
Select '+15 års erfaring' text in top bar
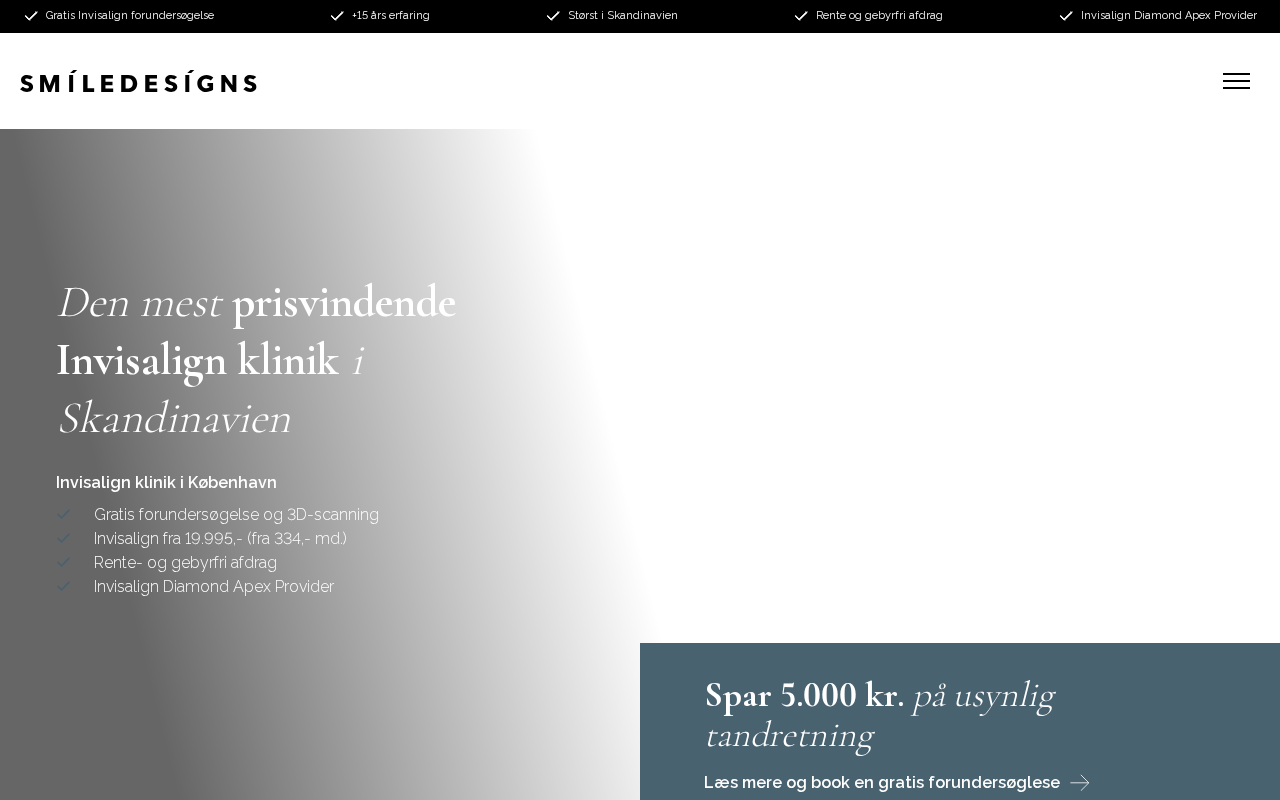click(x=391, y=16)
